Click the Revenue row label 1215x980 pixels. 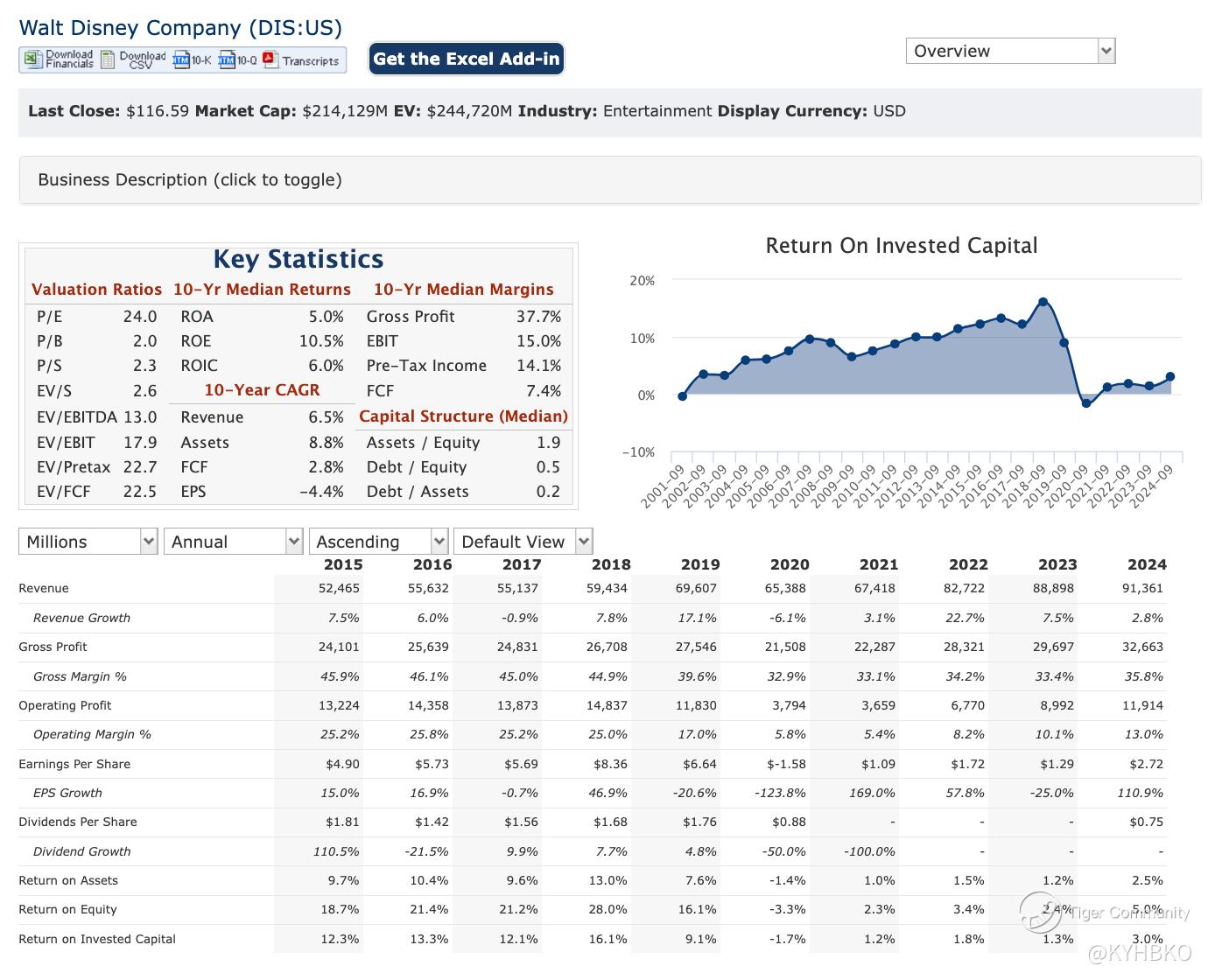pos(44,588)
